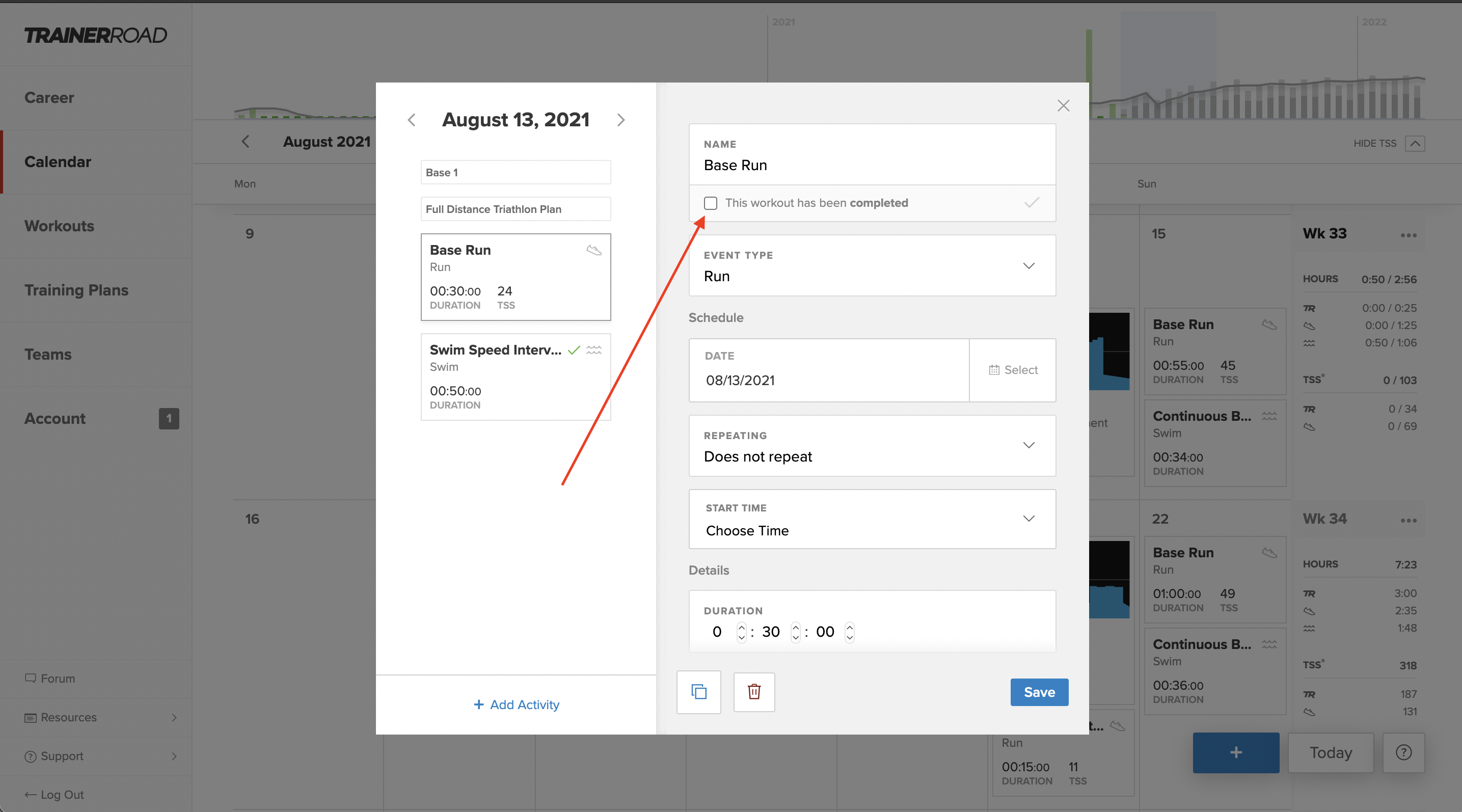
Task: Check the workout has been completed box
Action: tap(710, 203)
